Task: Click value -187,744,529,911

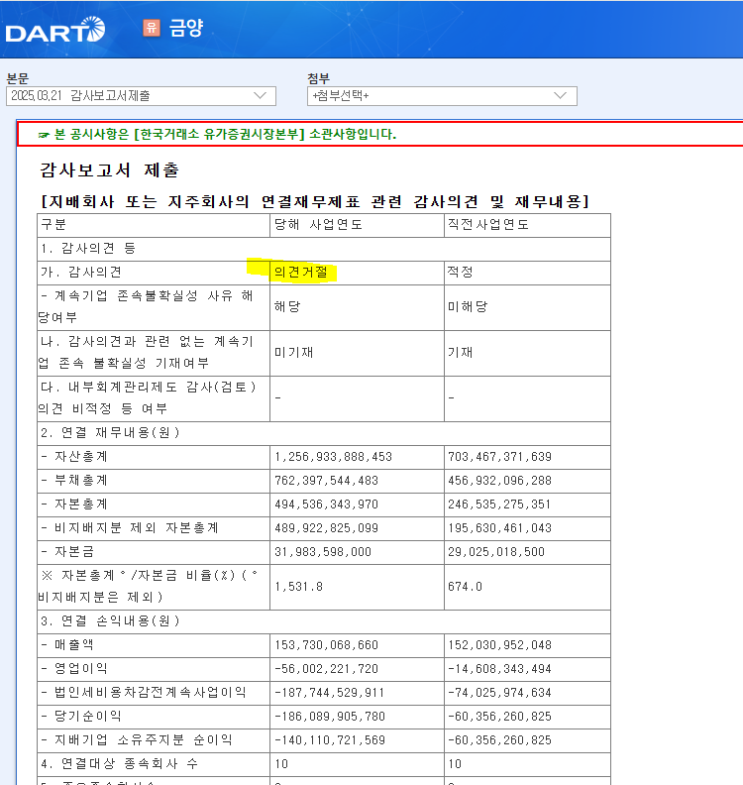Action: pyautogui.click(x=329, y=692)
